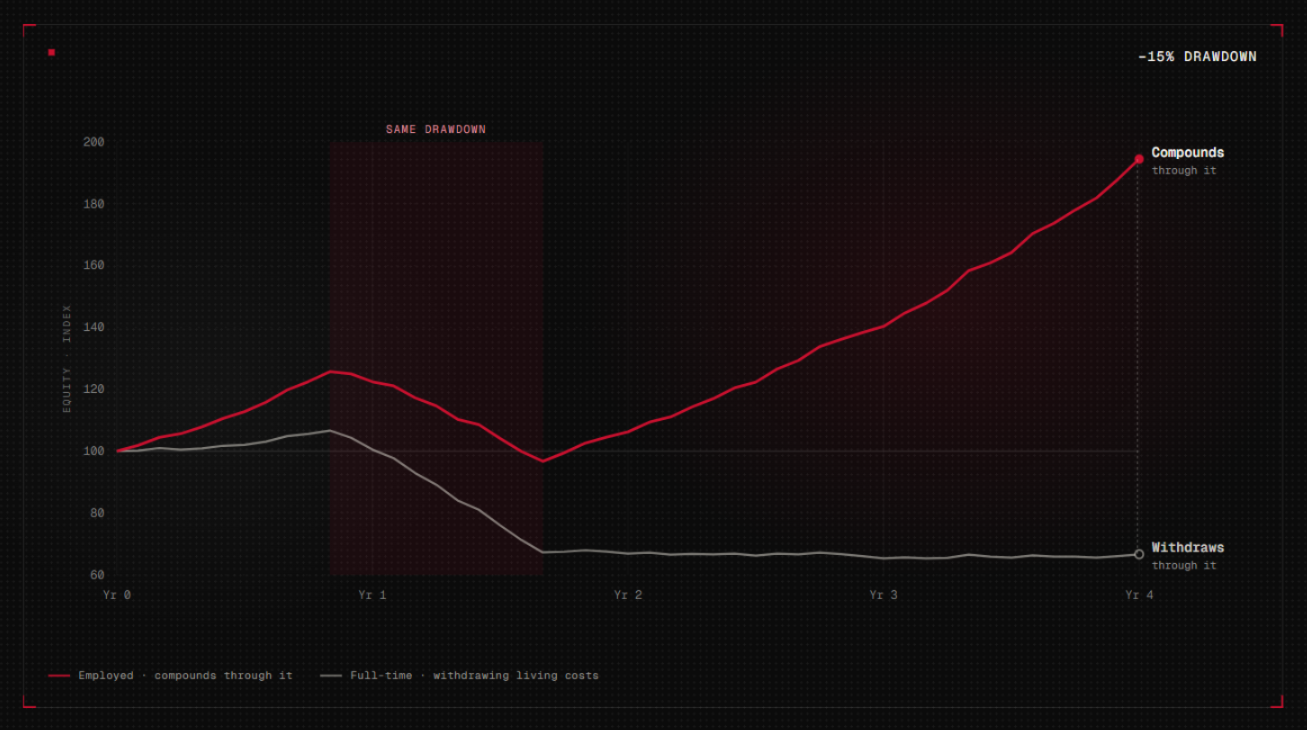Screen dimensions: 1307x730
Task: Click x-axis label "Yr 0"
Action: click(x=117, y=595)
